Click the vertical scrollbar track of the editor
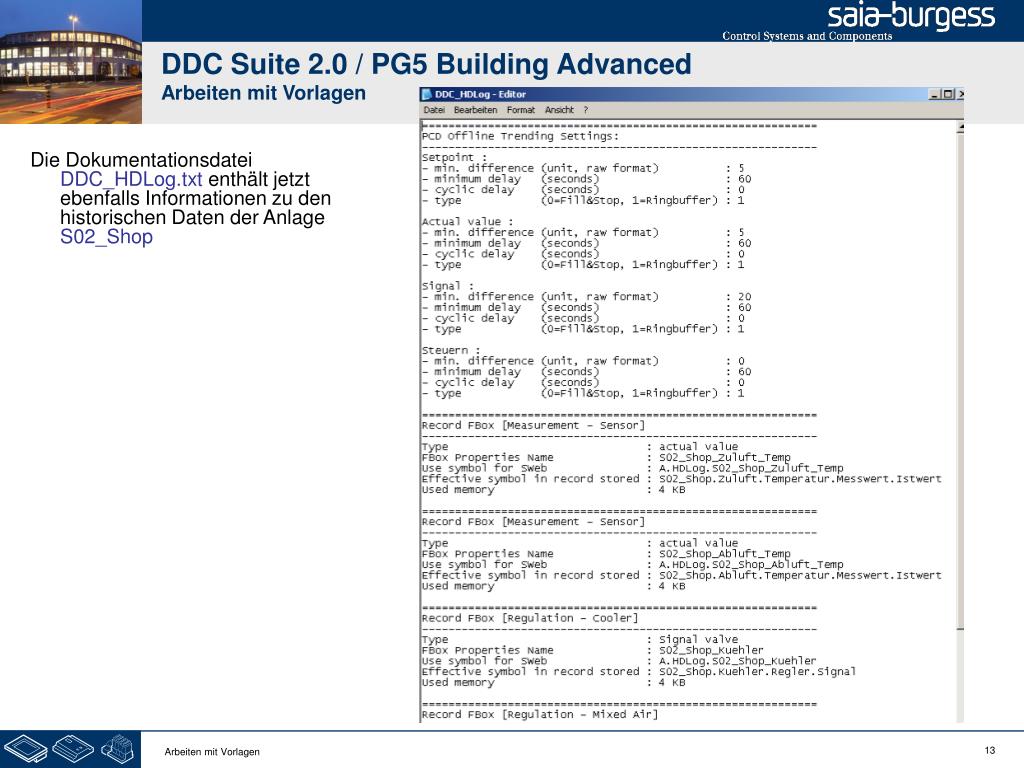The image size is (1024, 768). pos(960,676)
